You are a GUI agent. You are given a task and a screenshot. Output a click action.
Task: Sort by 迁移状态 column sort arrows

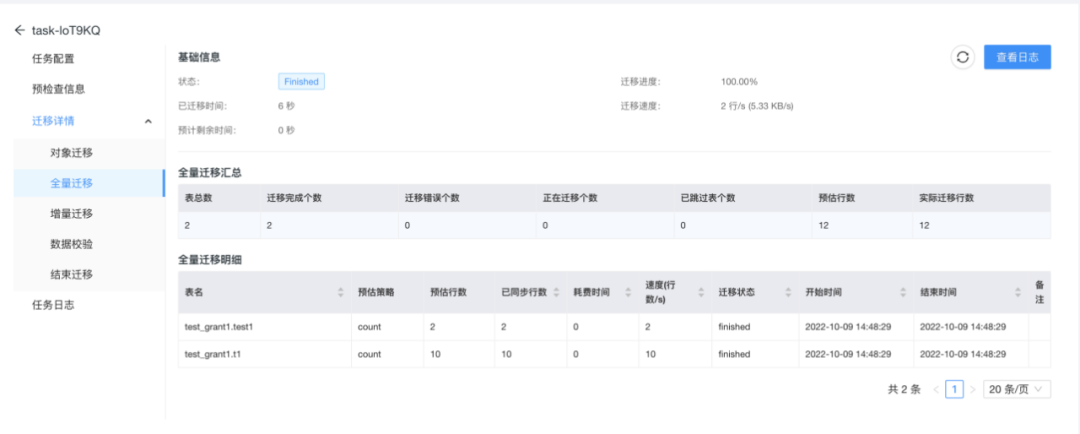788,292
